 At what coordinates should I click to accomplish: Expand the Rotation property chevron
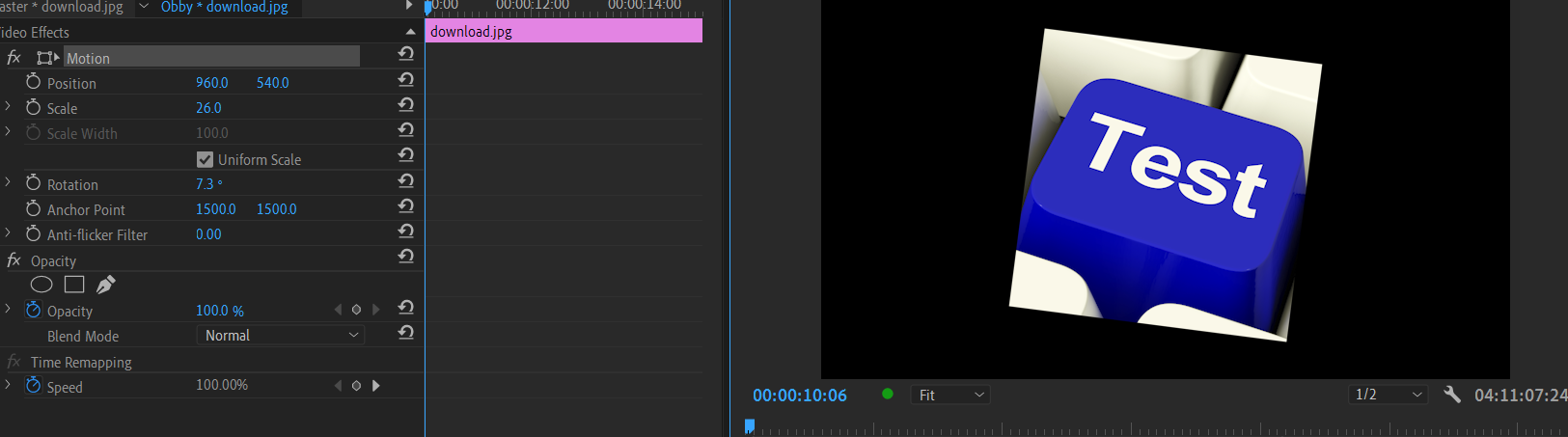(x=8, y=182)
